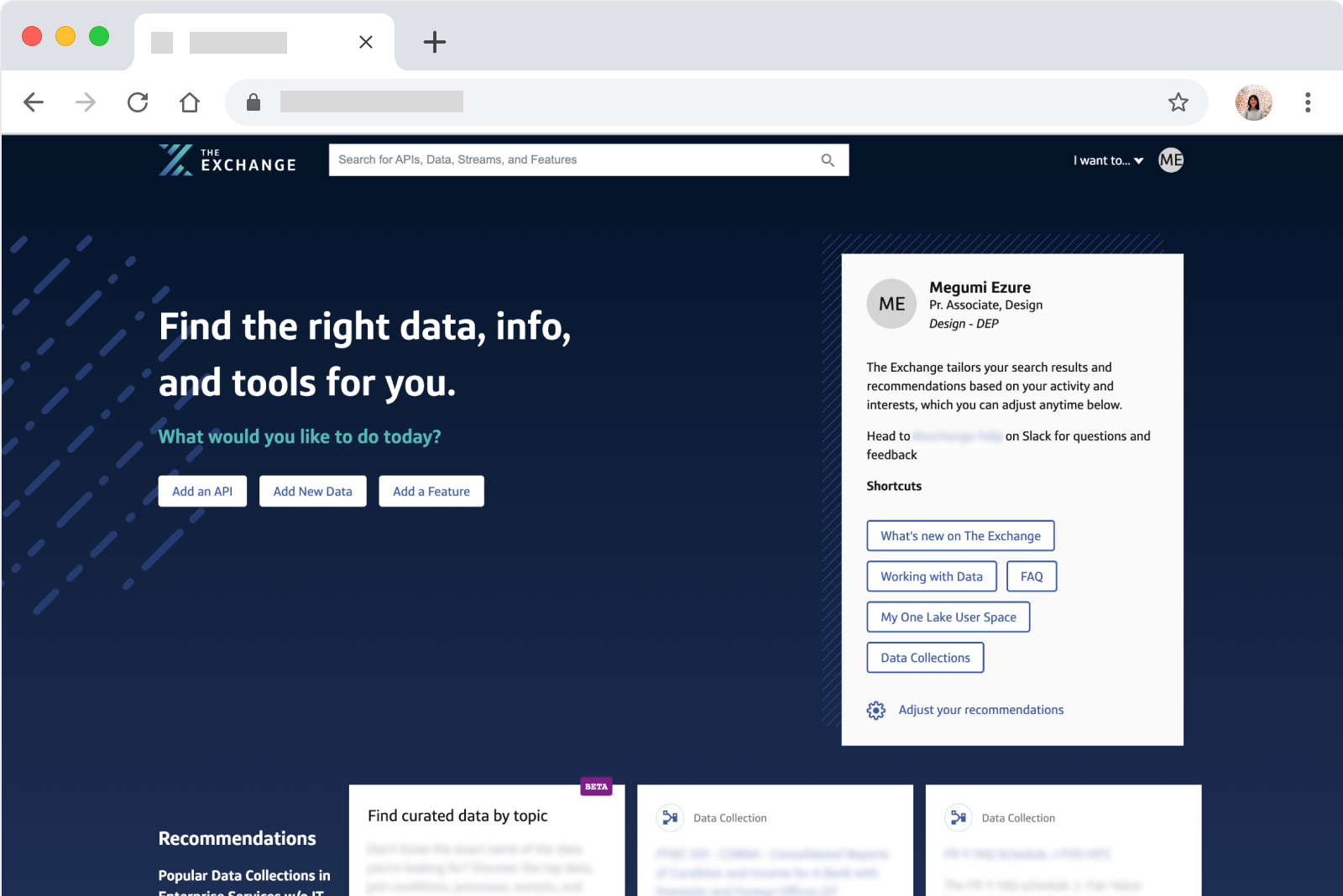
Task: Click the Adjust your recommendations link
Action: click(x=980, y=710)
